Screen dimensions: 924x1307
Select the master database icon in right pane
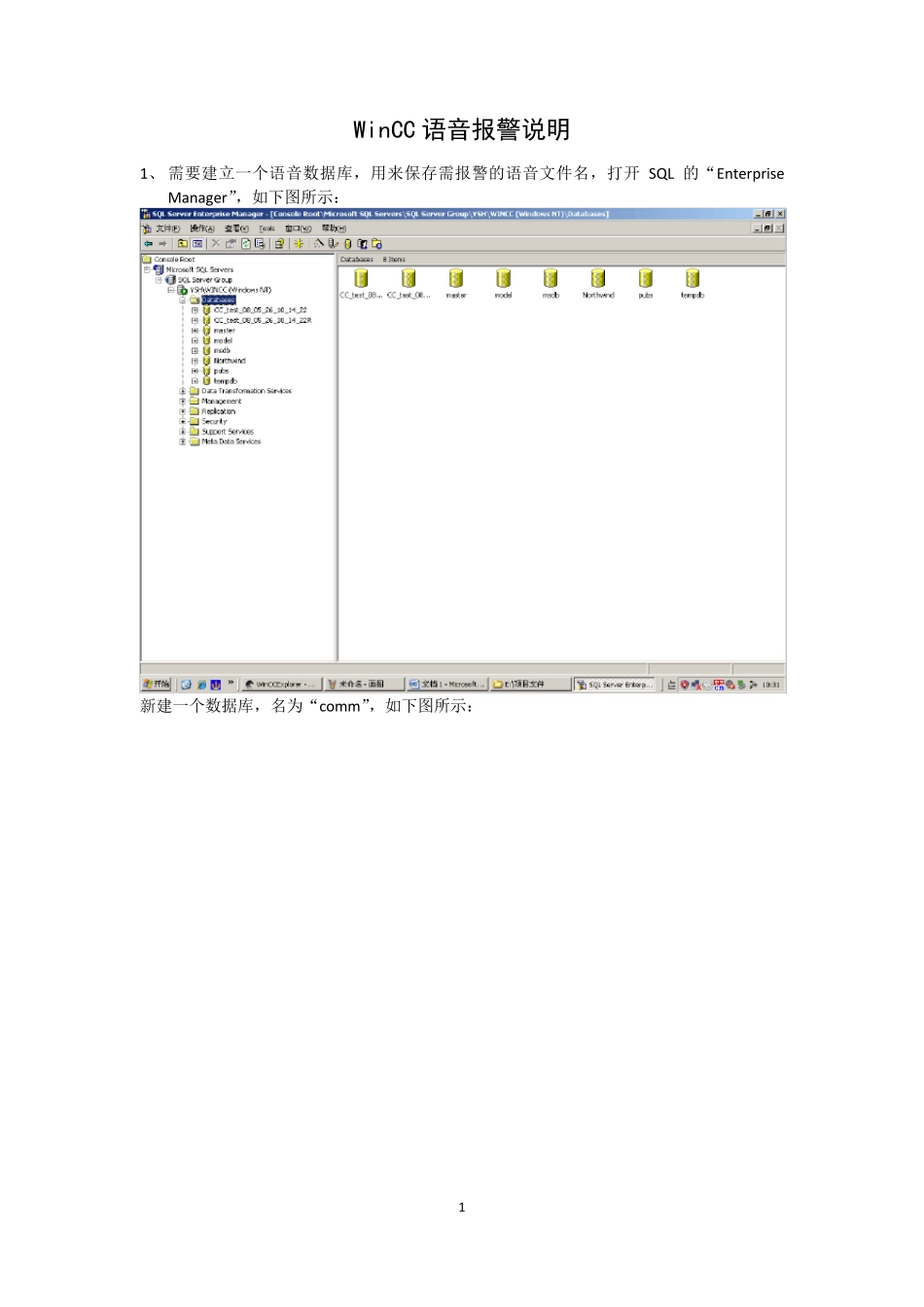[x=456, y=279]
